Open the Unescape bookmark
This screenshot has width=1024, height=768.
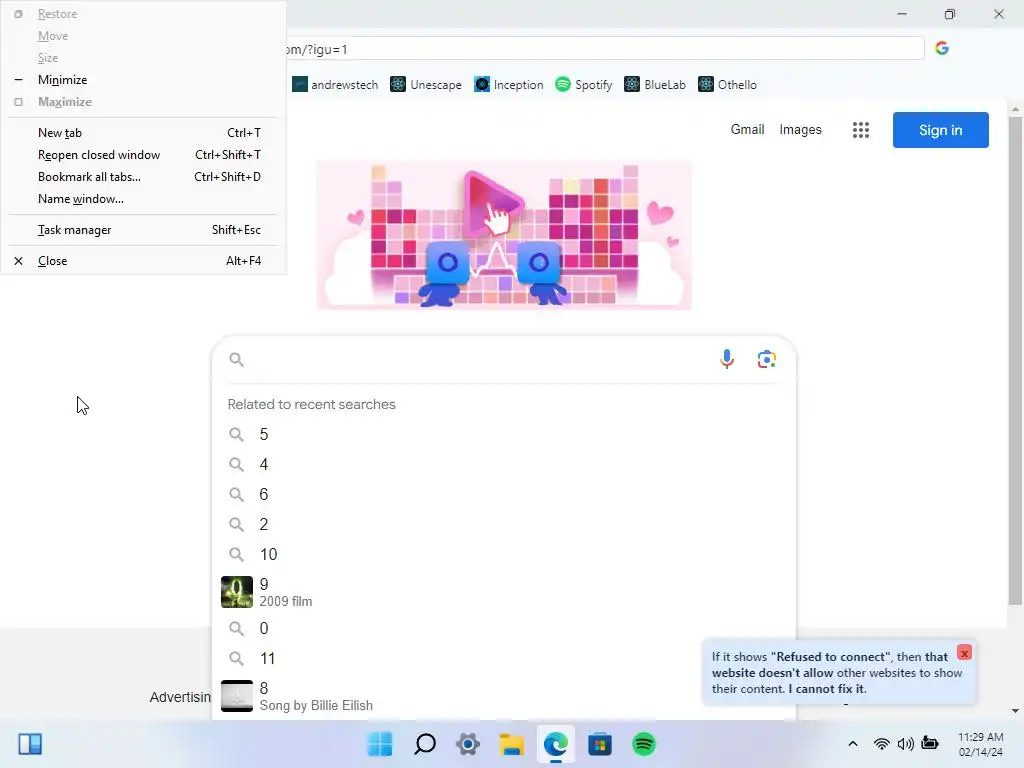click(426, 84)
